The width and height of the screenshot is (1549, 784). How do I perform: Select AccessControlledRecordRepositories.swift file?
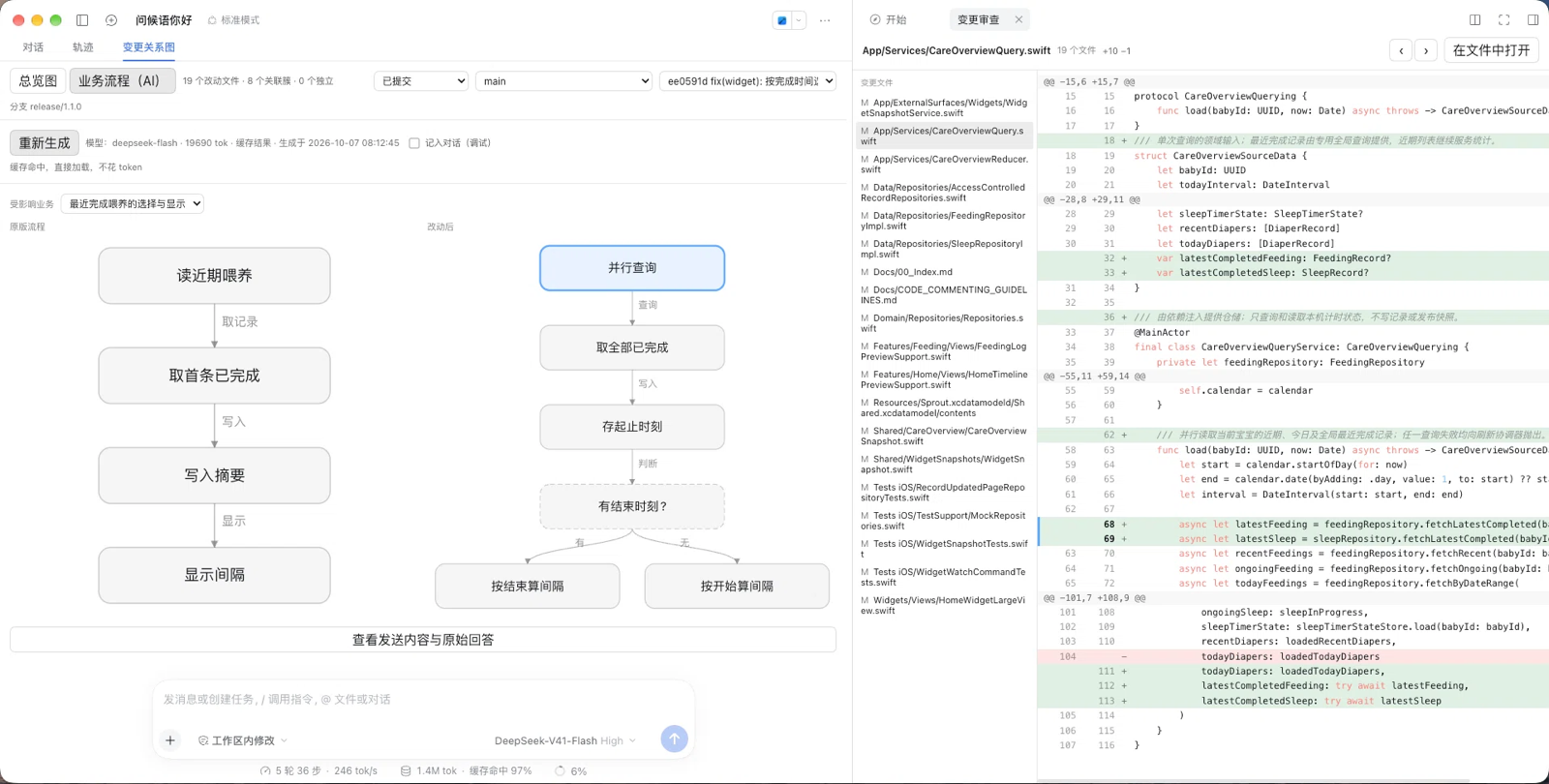[945, 193]
